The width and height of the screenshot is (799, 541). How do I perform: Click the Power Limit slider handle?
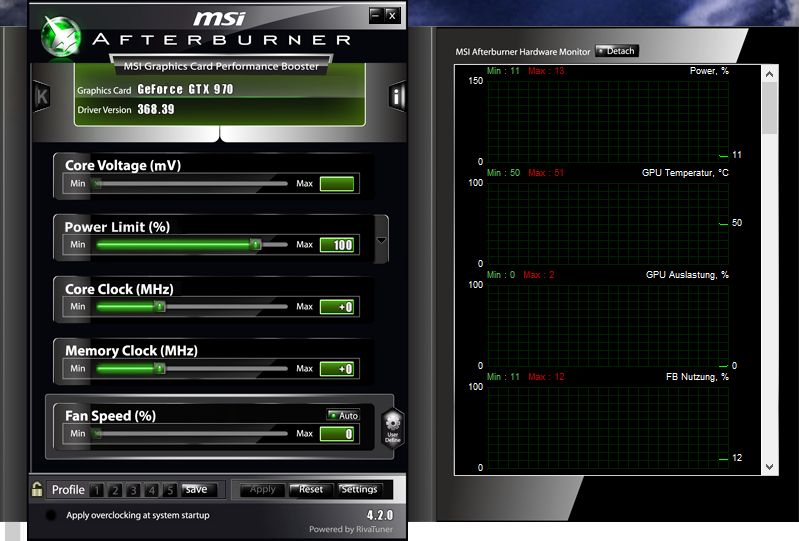[256, 245]
